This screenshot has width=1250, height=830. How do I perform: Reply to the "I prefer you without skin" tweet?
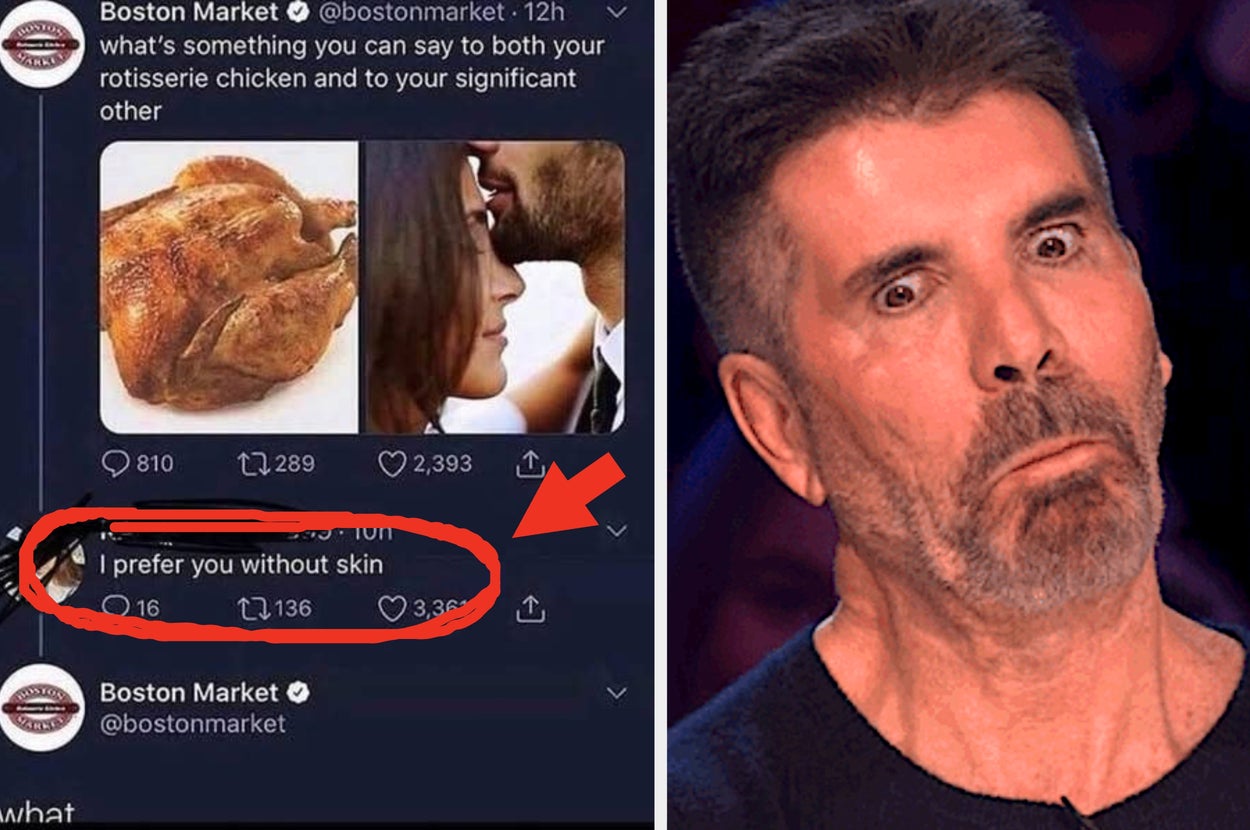[117, 607]
